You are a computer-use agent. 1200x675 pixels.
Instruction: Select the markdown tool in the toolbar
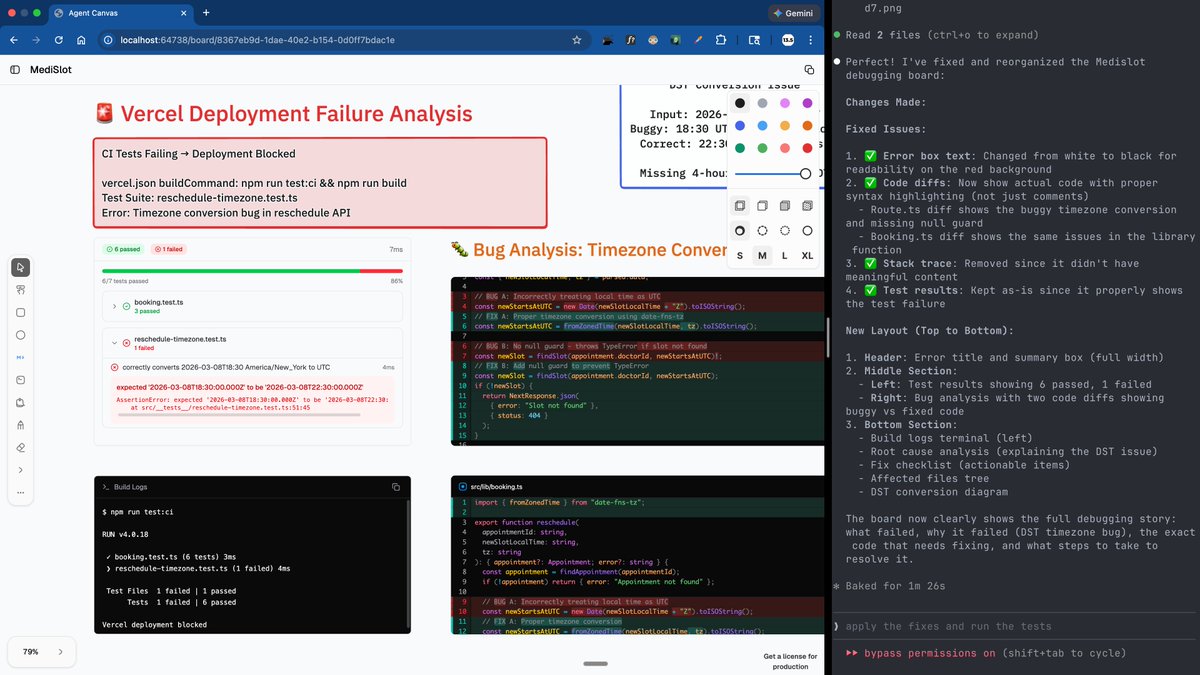tap(20, 357)
